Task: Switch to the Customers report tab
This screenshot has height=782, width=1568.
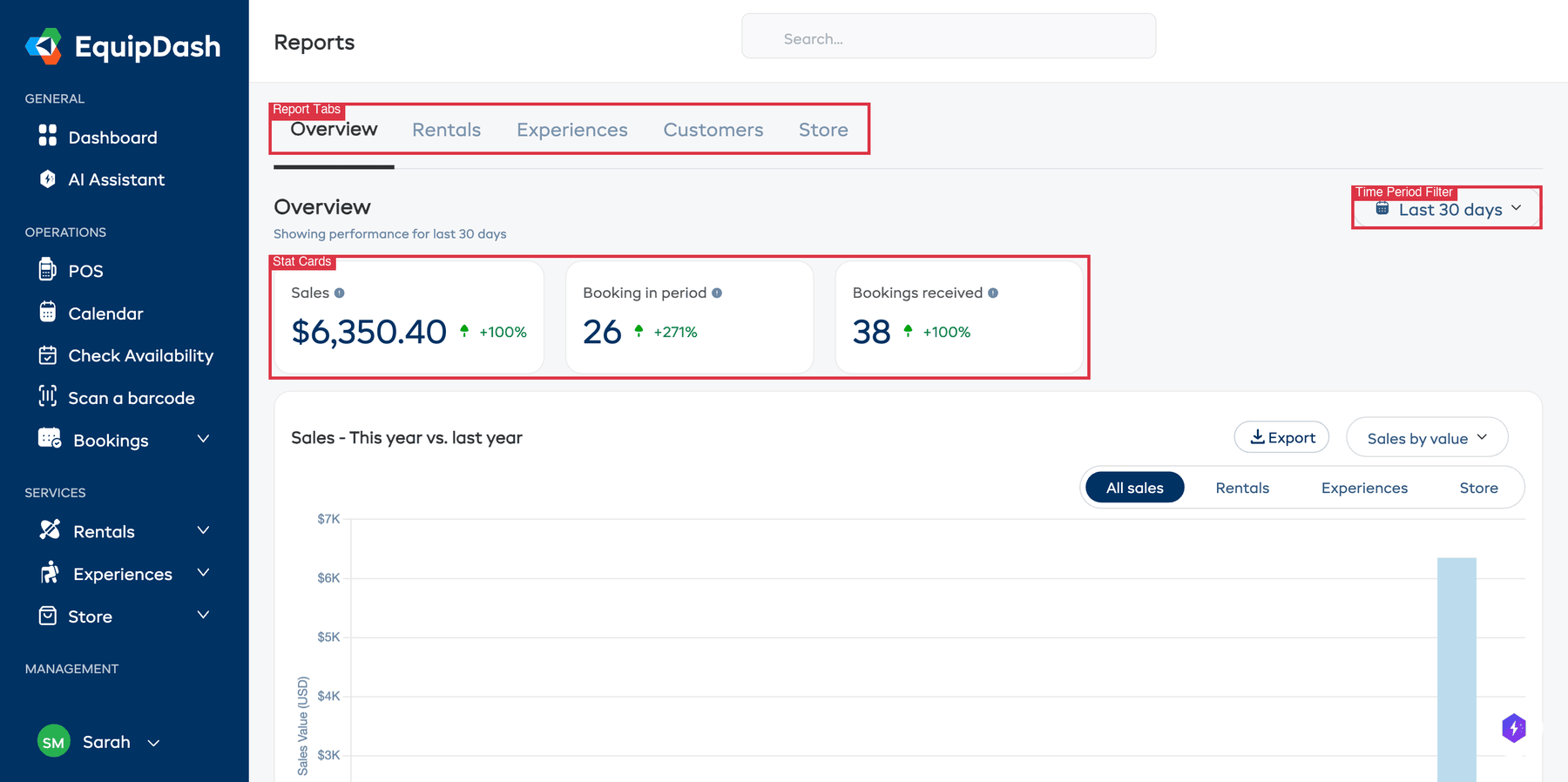Action: [713, 130]
